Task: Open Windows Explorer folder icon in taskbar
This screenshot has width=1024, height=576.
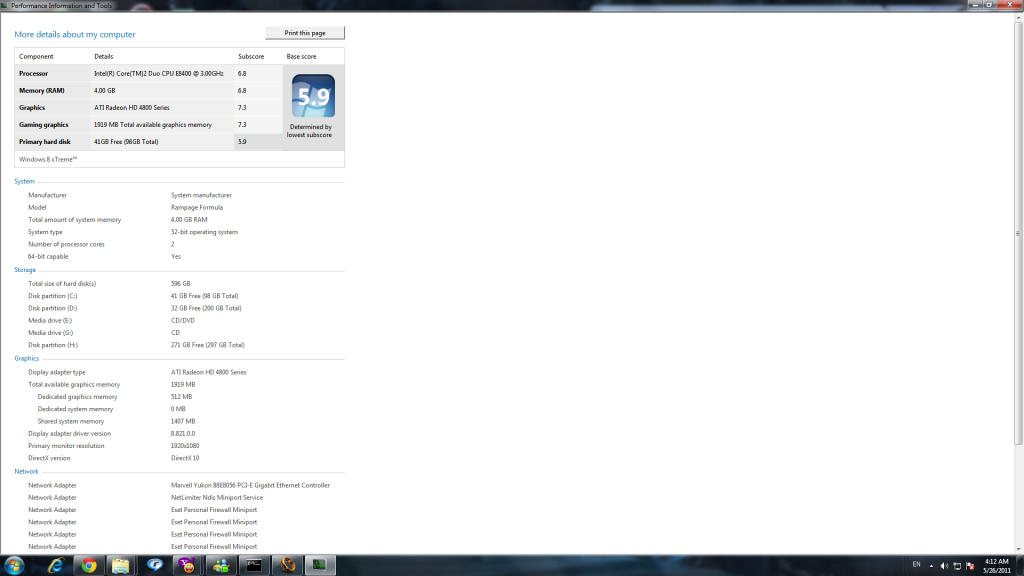Action: pos(121,565)
